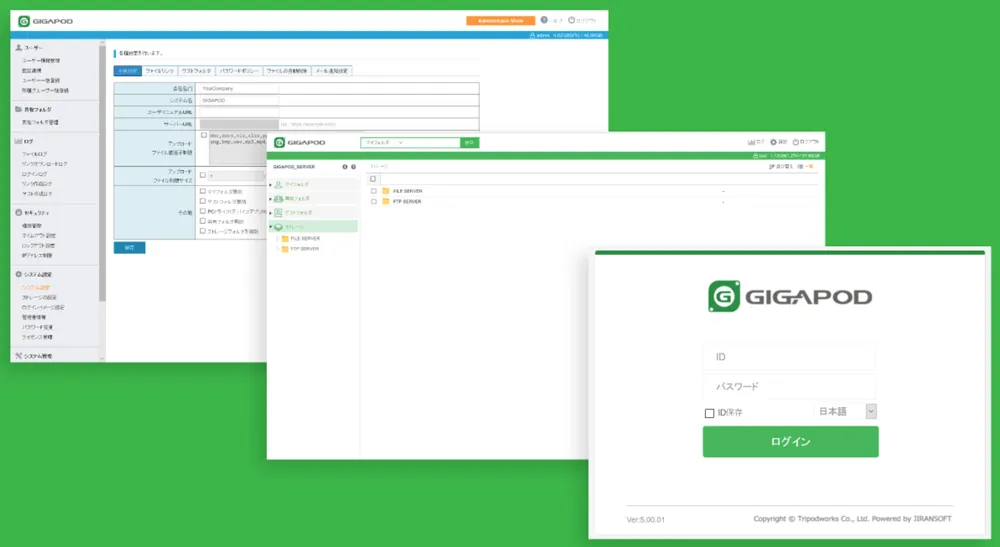Click the logout power icon in the admin header
The image size is (1000, 547).
click(572, 20)
